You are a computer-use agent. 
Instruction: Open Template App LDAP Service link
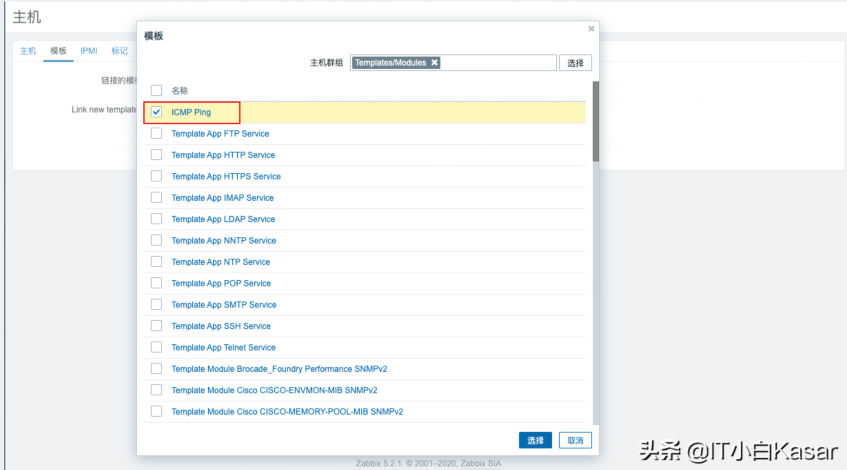point(223,219)
